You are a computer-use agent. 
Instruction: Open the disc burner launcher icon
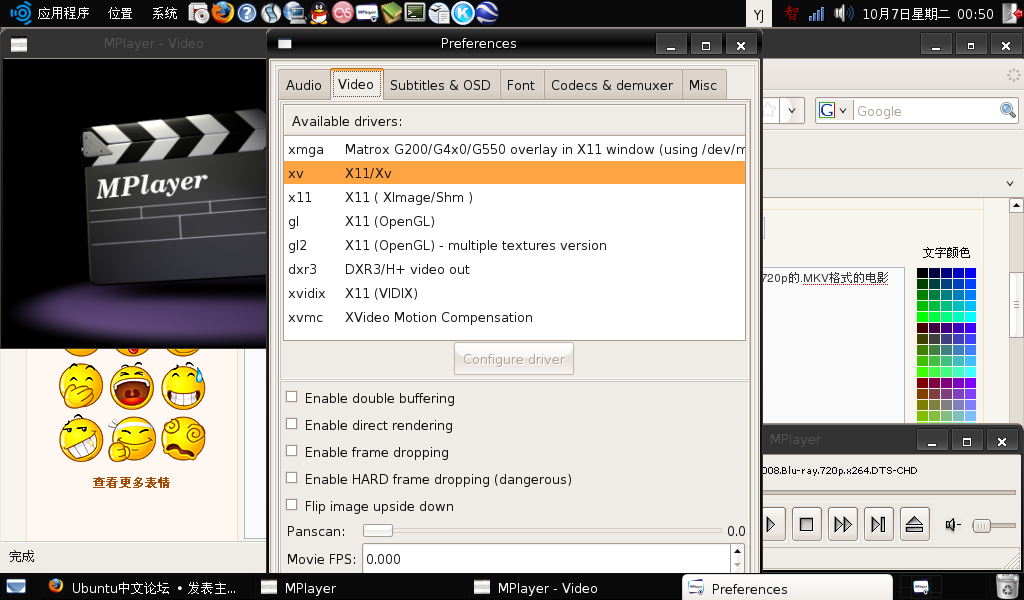coord(199,12)
